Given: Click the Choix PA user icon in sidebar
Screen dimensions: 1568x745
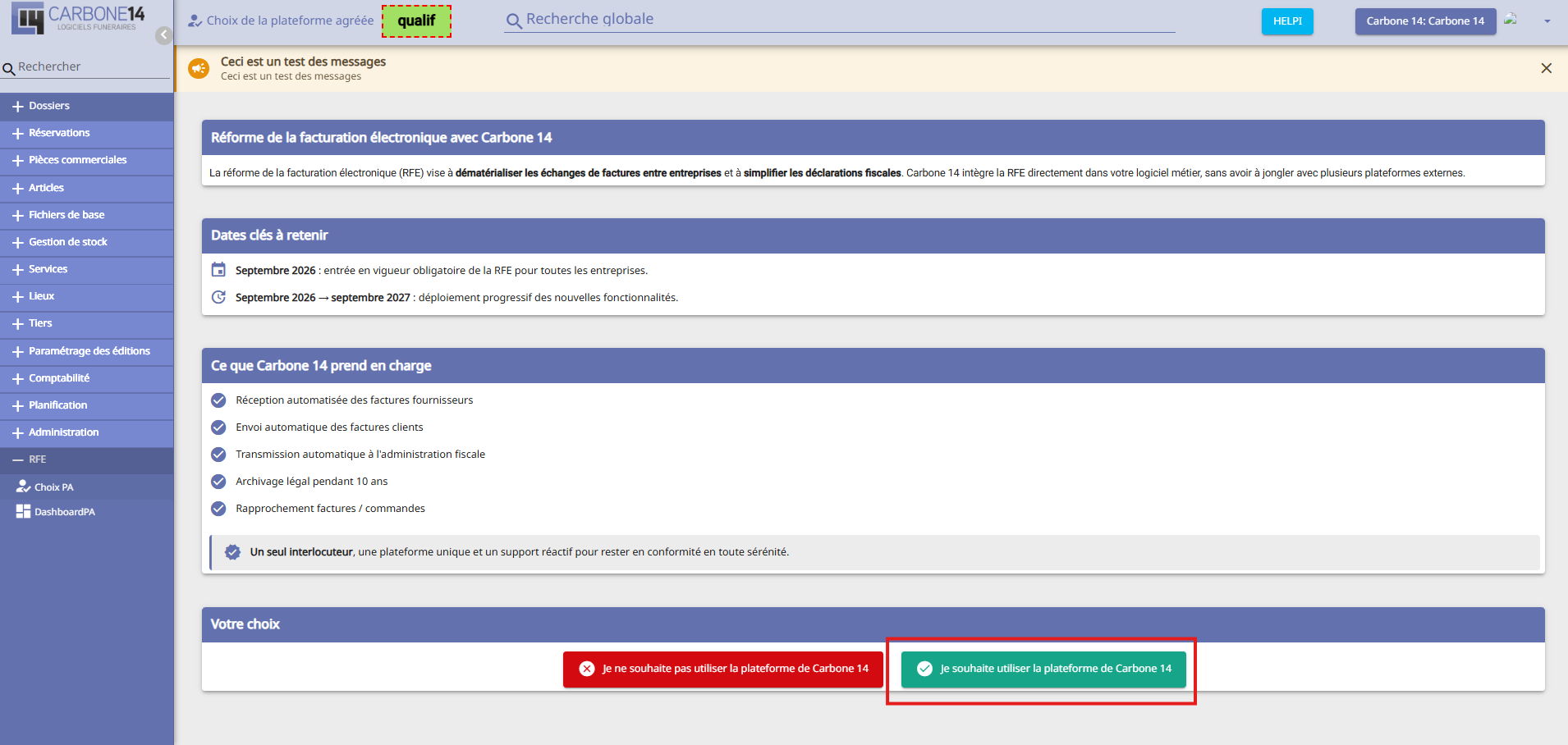Looking at the screenshot, I should [23, 487].
